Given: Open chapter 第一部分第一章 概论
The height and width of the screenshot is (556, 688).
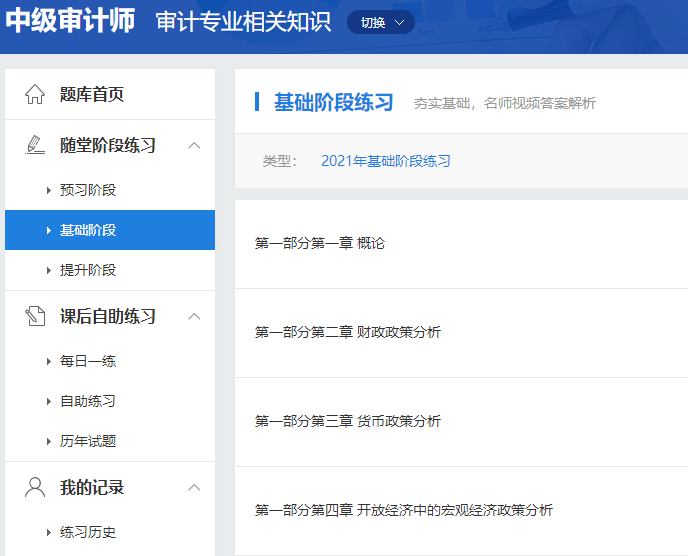Looking at the screenshot, I should [319, 243].
